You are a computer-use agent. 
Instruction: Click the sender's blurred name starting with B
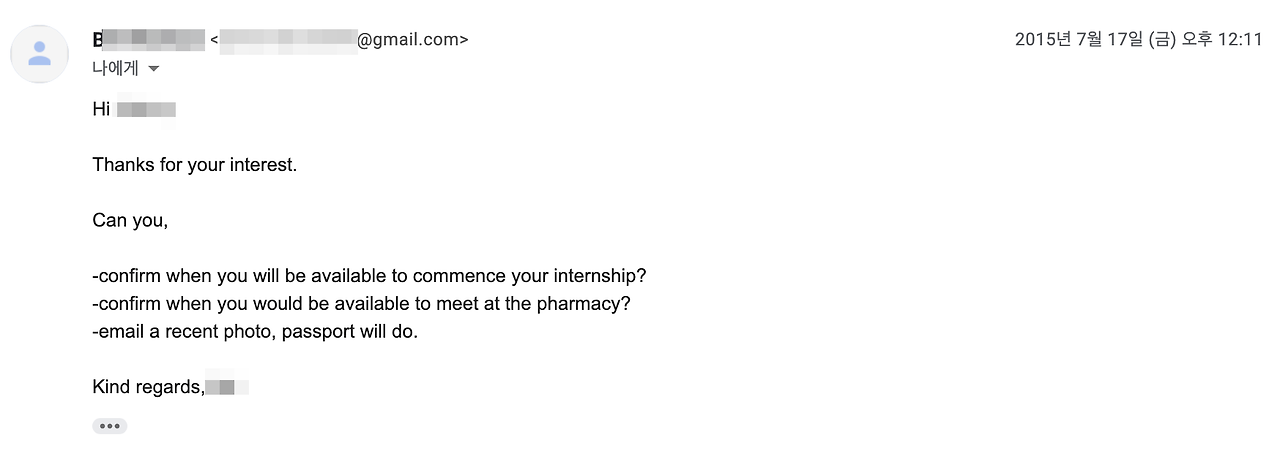tap(148, 40)
